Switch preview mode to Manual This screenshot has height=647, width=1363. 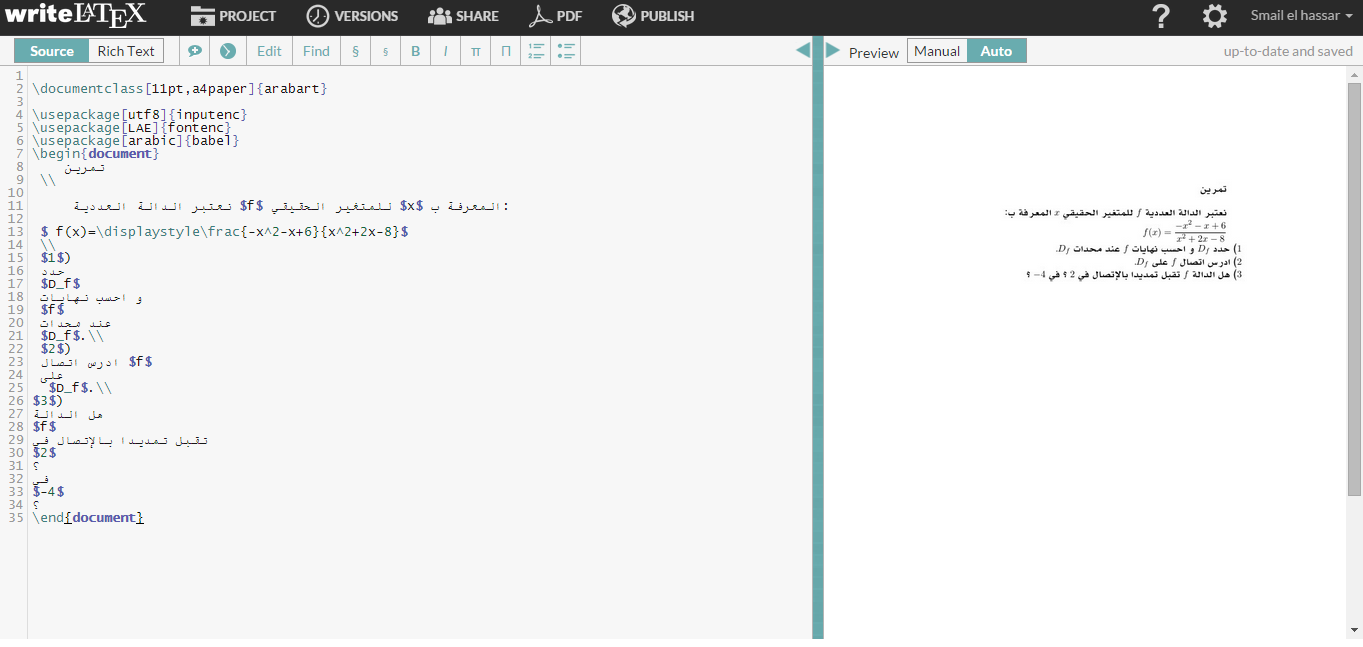[936, 50]
